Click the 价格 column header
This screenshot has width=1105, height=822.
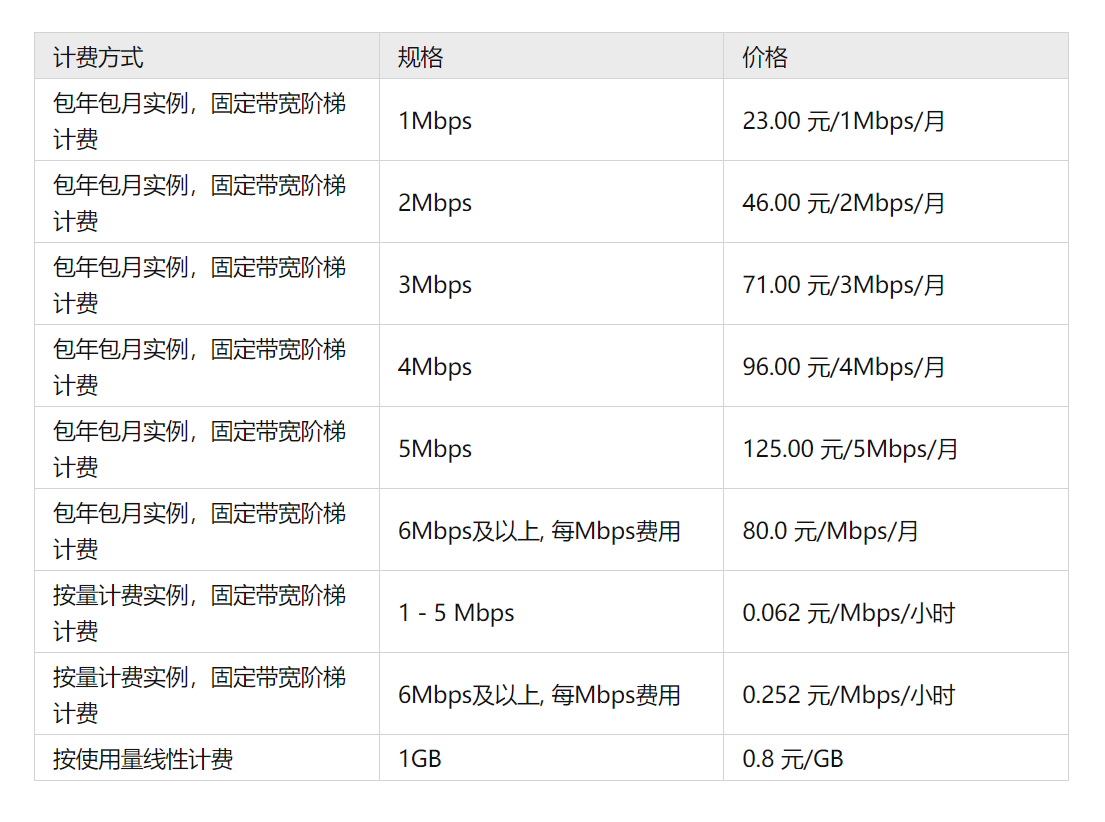[x=765, y=58]
